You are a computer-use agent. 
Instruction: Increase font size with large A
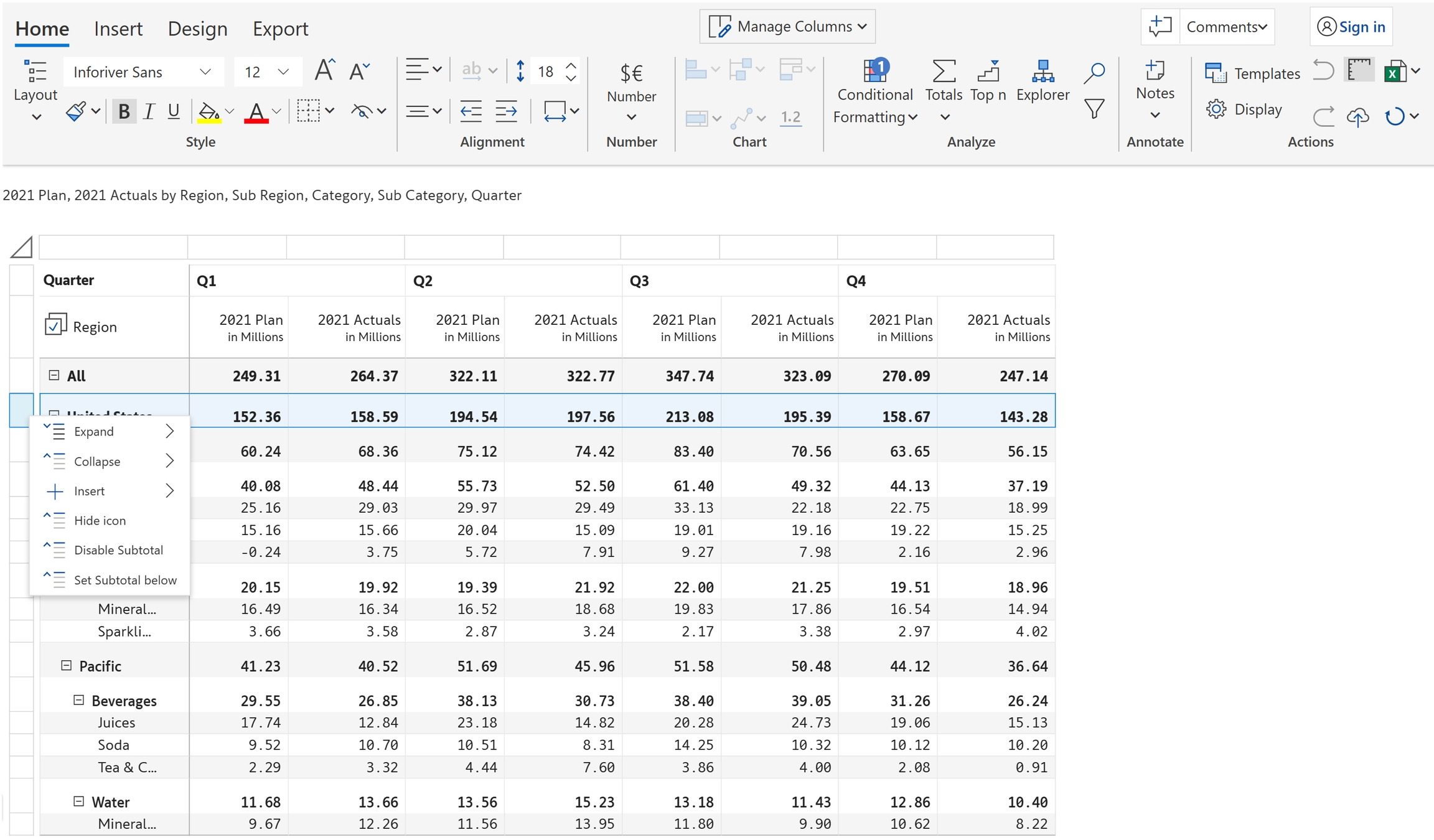point(324,71)
